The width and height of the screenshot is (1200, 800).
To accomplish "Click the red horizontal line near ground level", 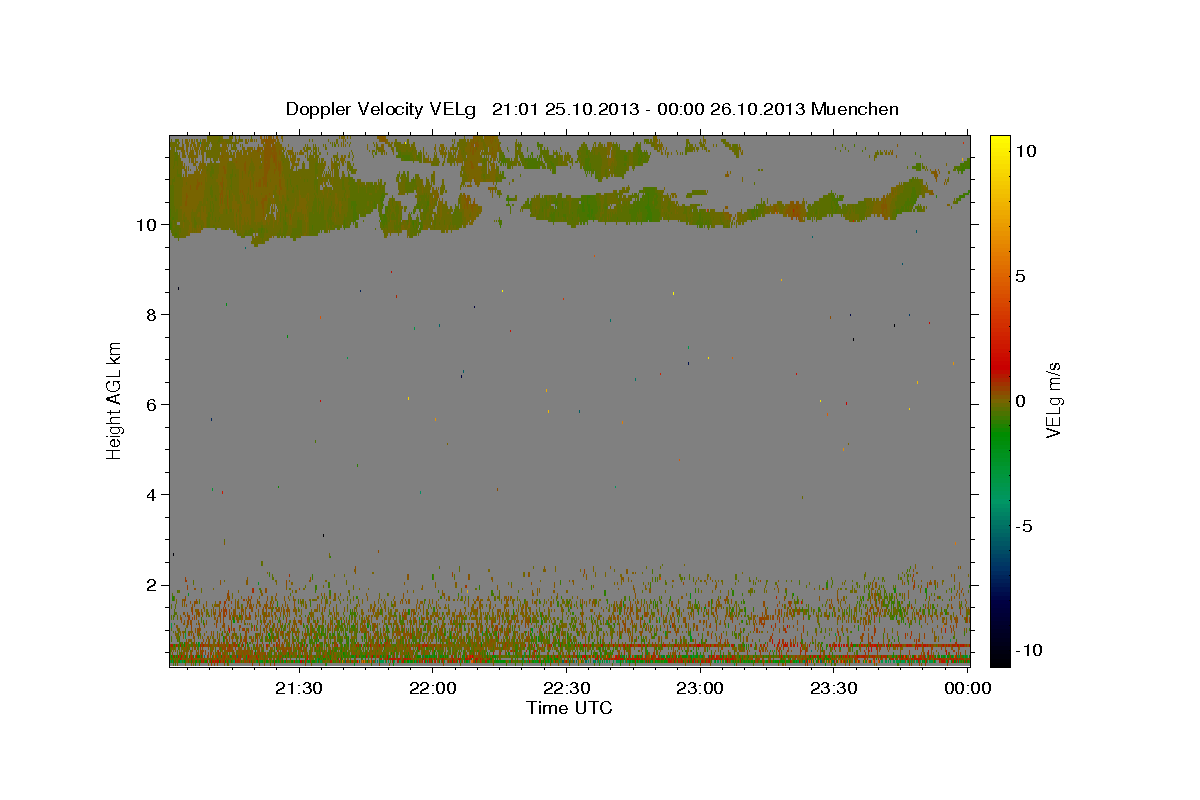I will click(569, 647).
